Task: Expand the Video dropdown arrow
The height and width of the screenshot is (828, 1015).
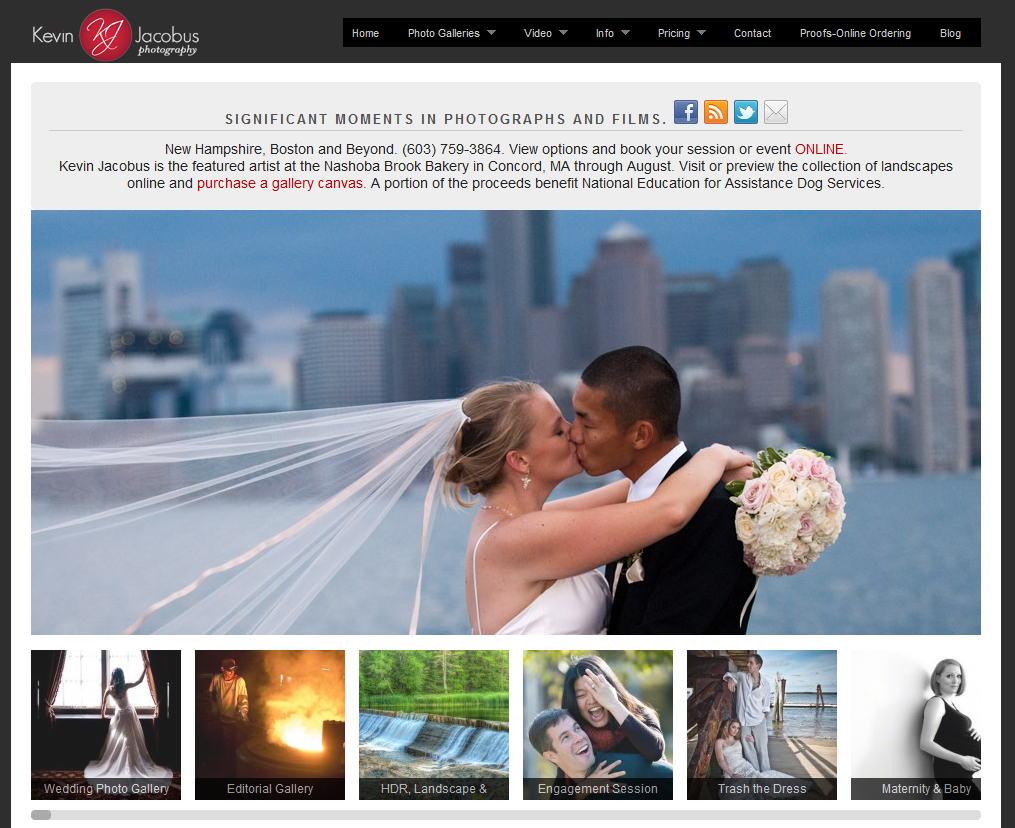Action: pos(563,32)
